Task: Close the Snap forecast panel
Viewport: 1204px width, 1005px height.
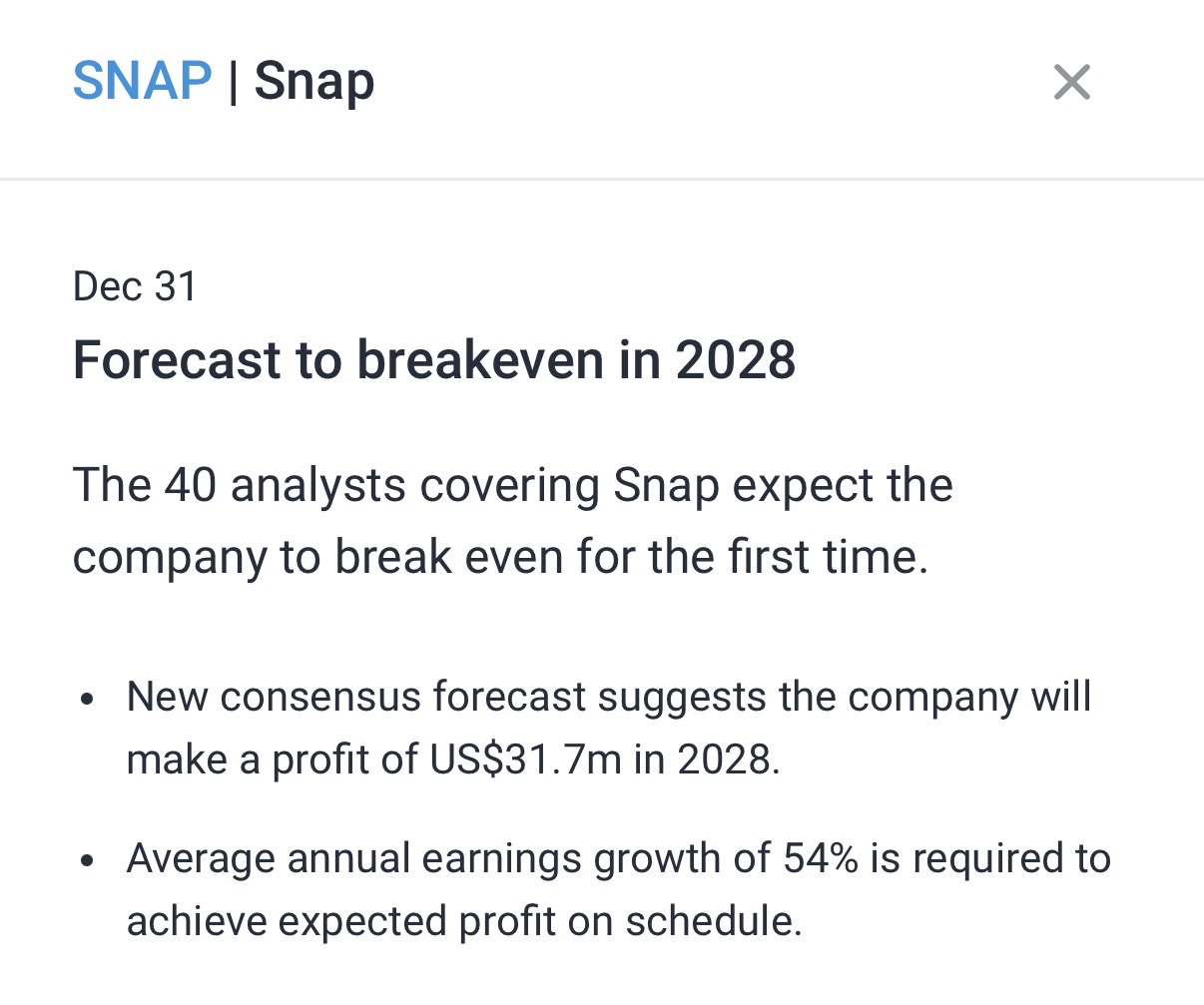Action: (x=1071, y=83)
